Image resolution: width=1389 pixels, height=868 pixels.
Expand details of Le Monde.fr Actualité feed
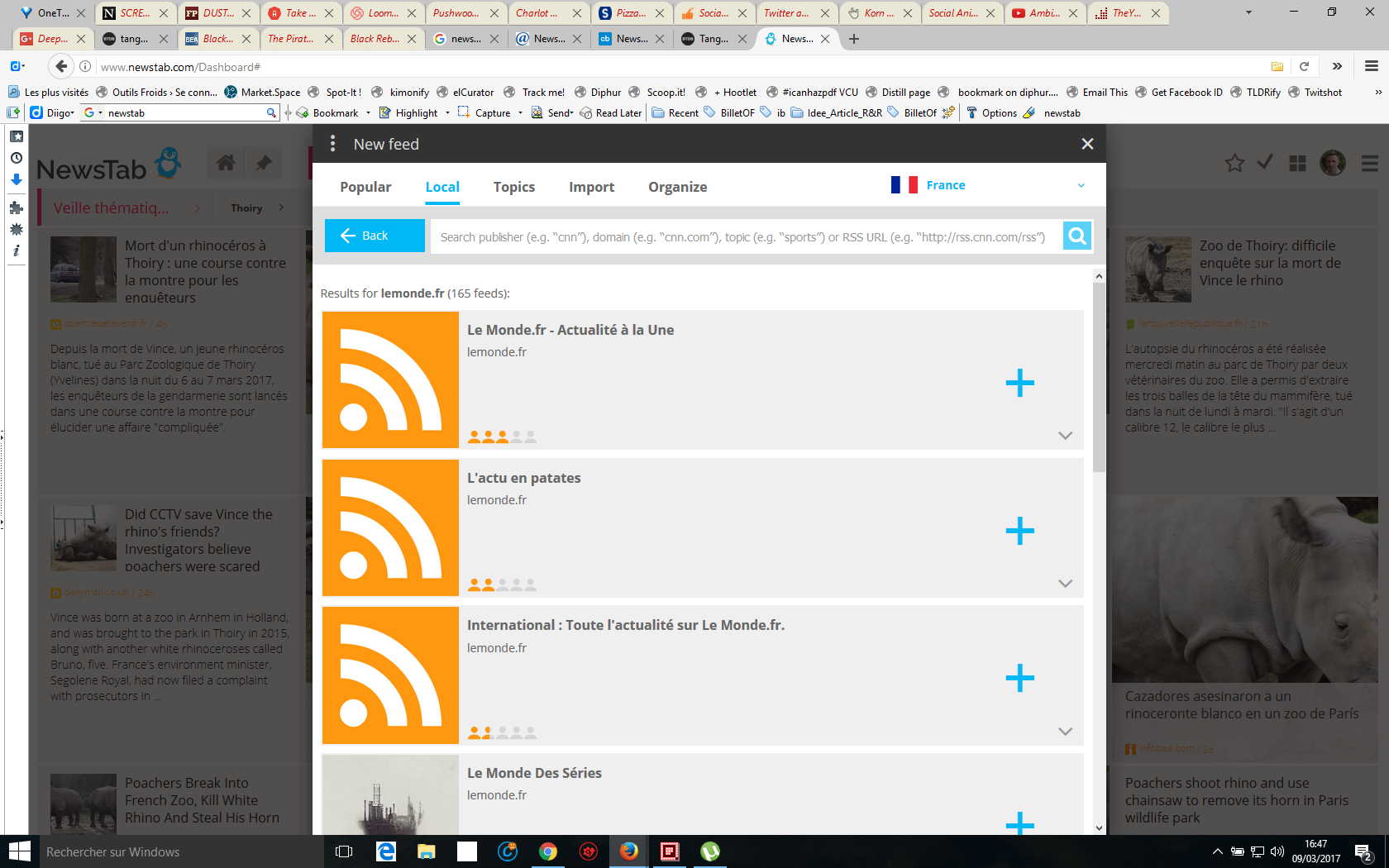(x=1065, y=436)
